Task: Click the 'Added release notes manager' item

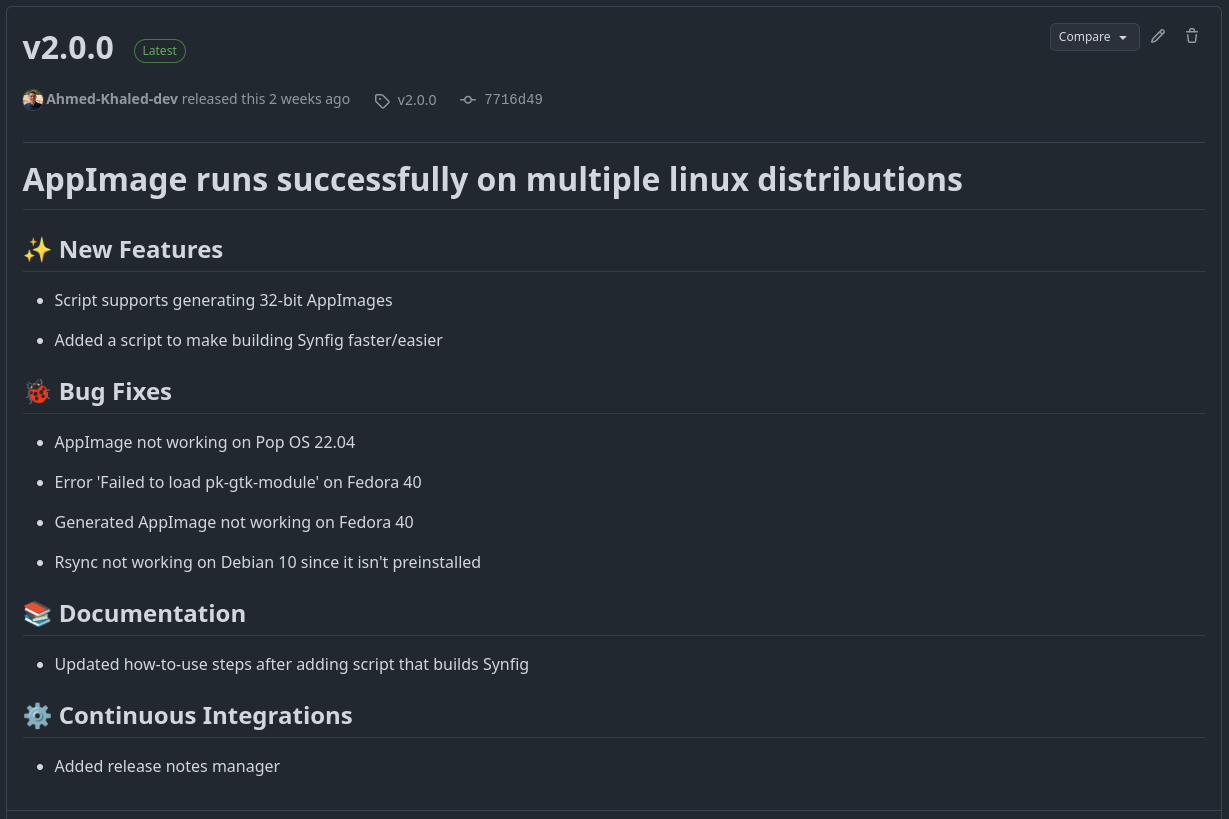Action: (x=167, y=766)
